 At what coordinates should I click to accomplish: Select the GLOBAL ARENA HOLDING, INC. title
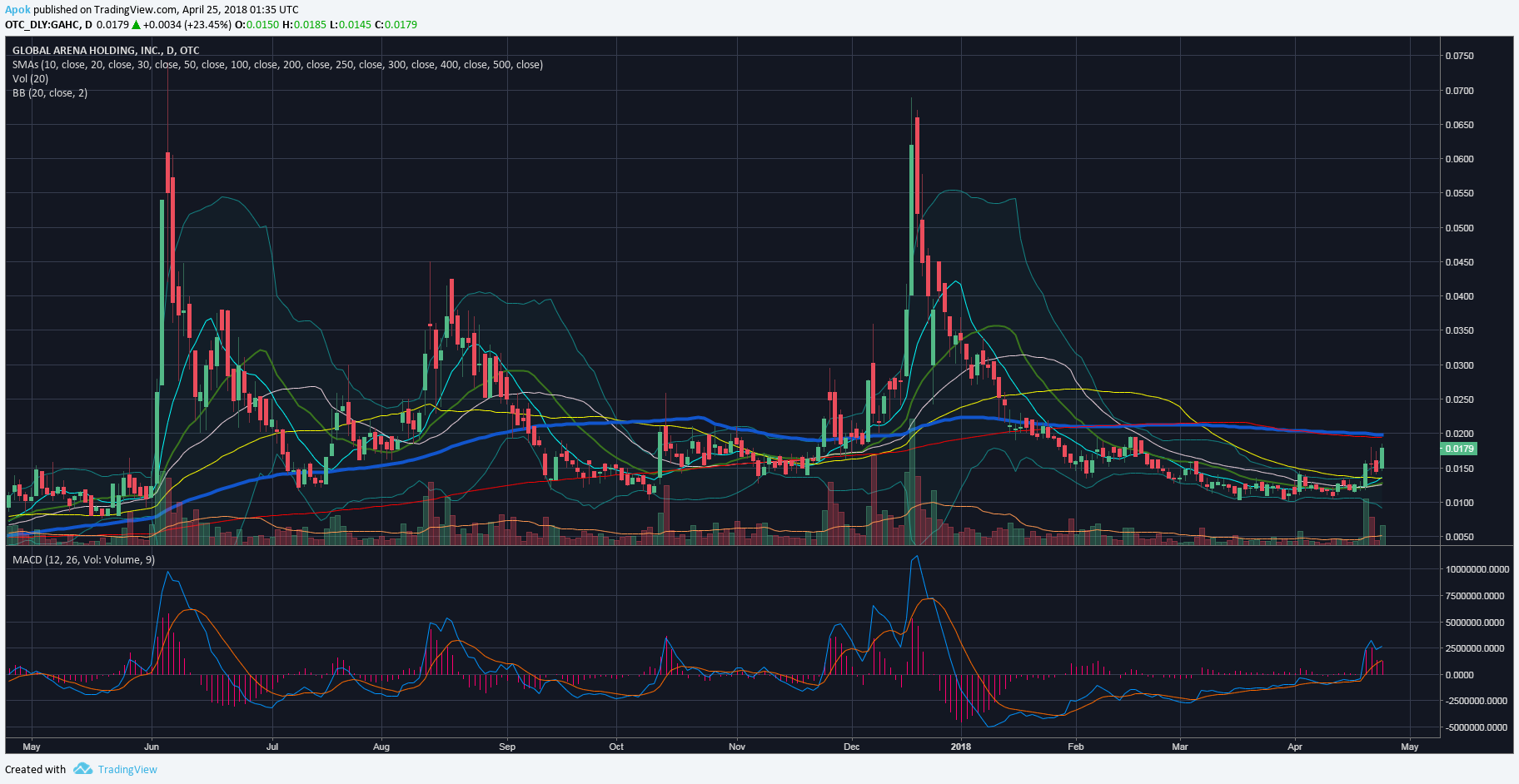click(106, 50)
